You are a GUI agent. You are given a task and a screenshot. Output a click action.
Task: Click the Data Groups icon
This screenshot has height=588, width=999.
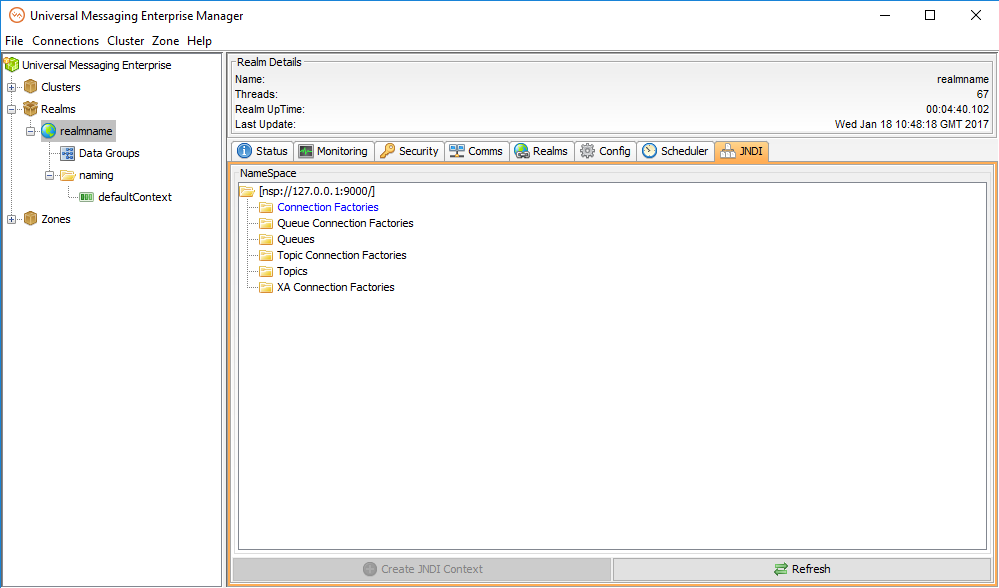tap(68, 153)
